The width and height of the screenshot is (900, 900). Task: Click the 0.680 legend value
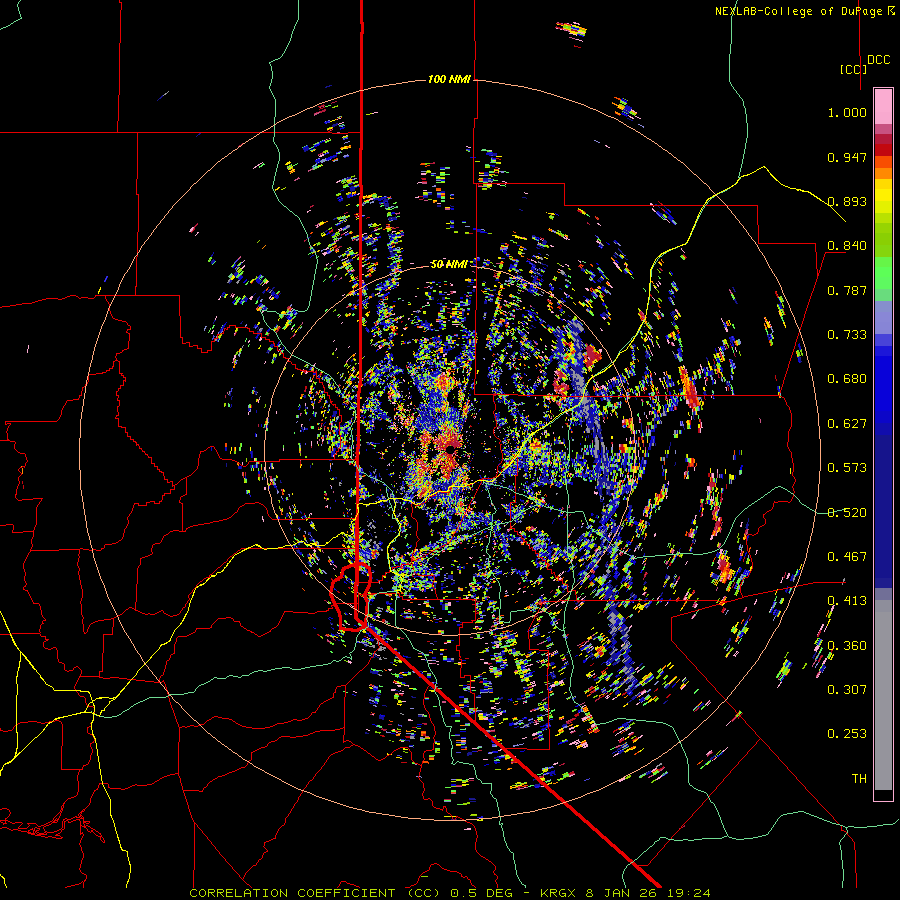tap(847, 379)
